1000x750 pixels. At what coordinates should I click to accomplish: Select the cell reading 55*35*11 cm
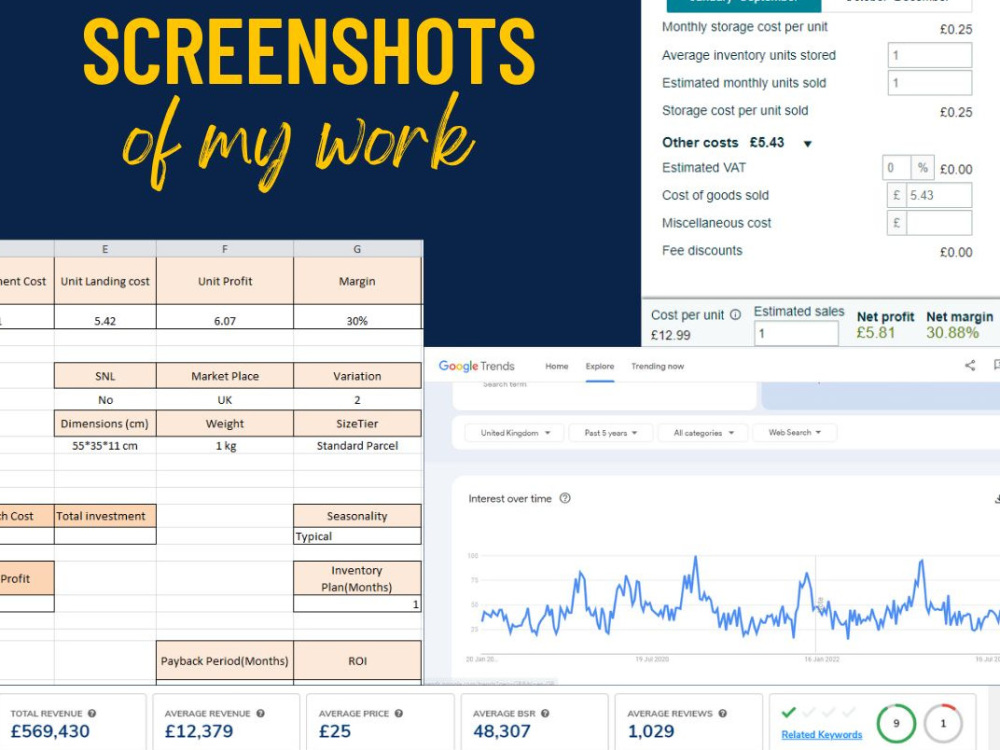tap(105, 446)
